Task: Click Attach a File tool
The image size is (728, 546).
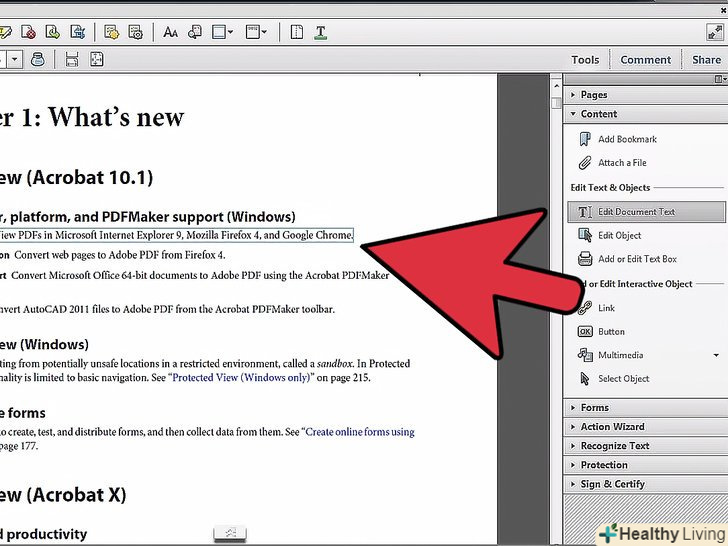Action: coord(622,162)
